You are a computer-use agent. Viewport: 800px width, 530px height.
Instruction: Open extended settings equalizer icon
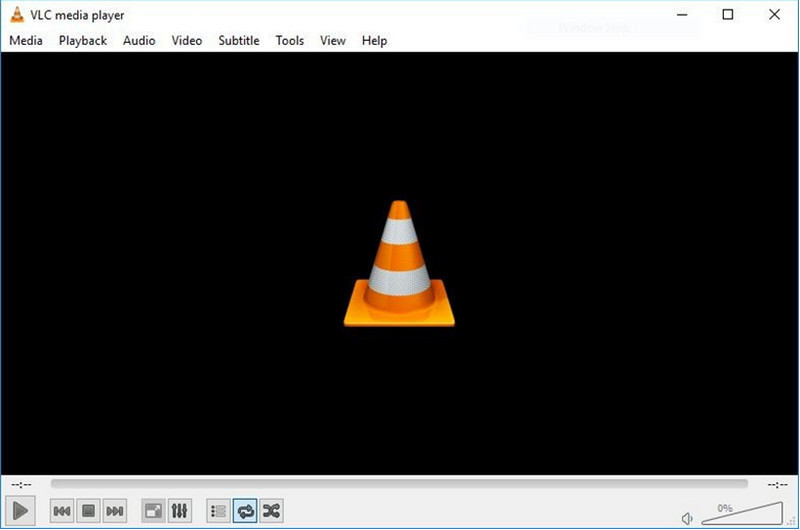[180, 511]
